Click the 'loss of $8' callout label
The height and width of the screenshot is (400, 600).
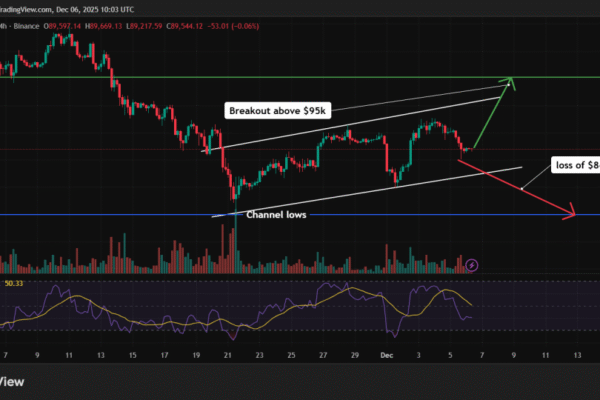pyautogui.click(x=574, y=166)
